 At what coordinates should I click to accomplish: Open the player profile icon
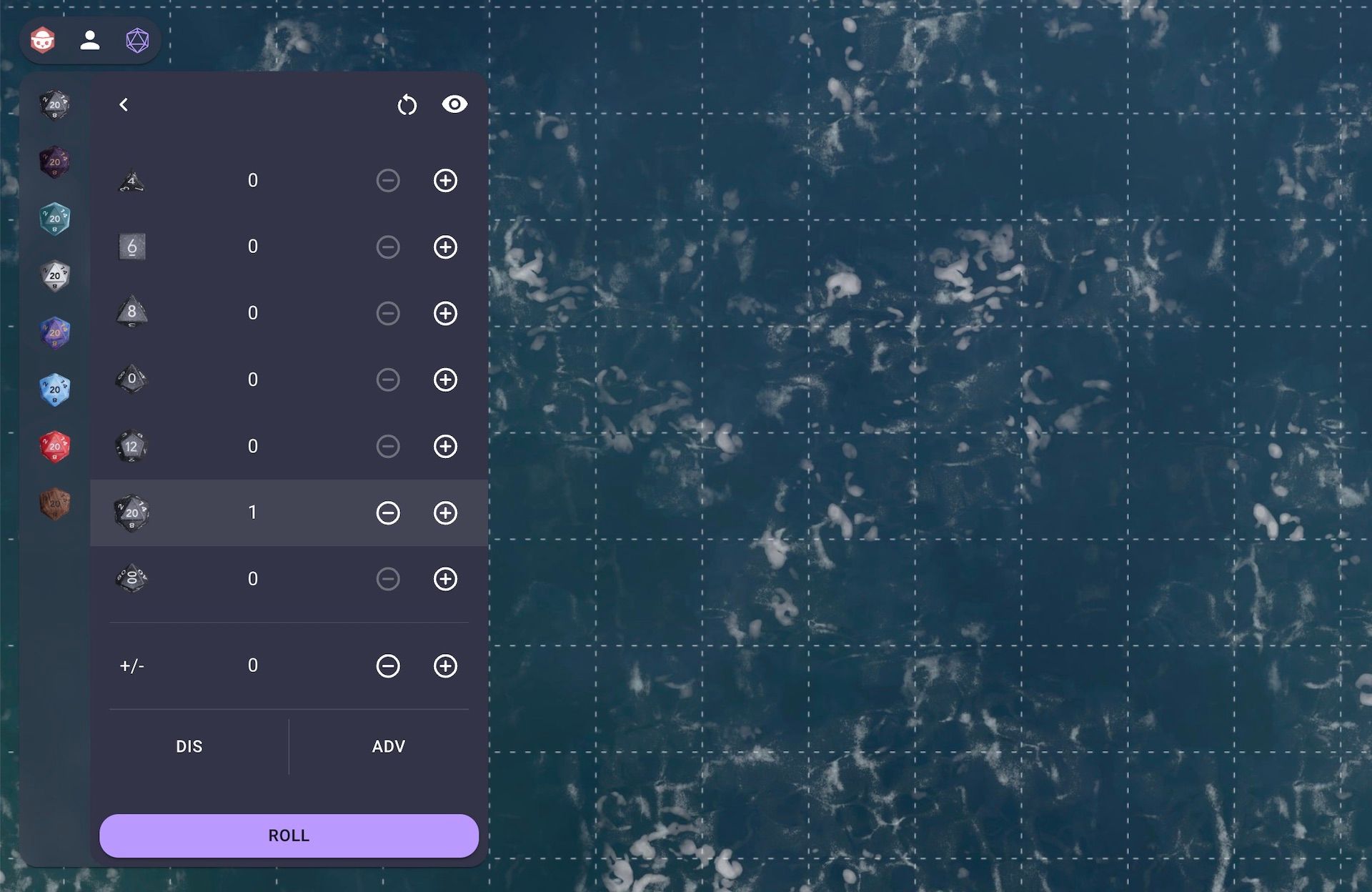tap(90, 41)
